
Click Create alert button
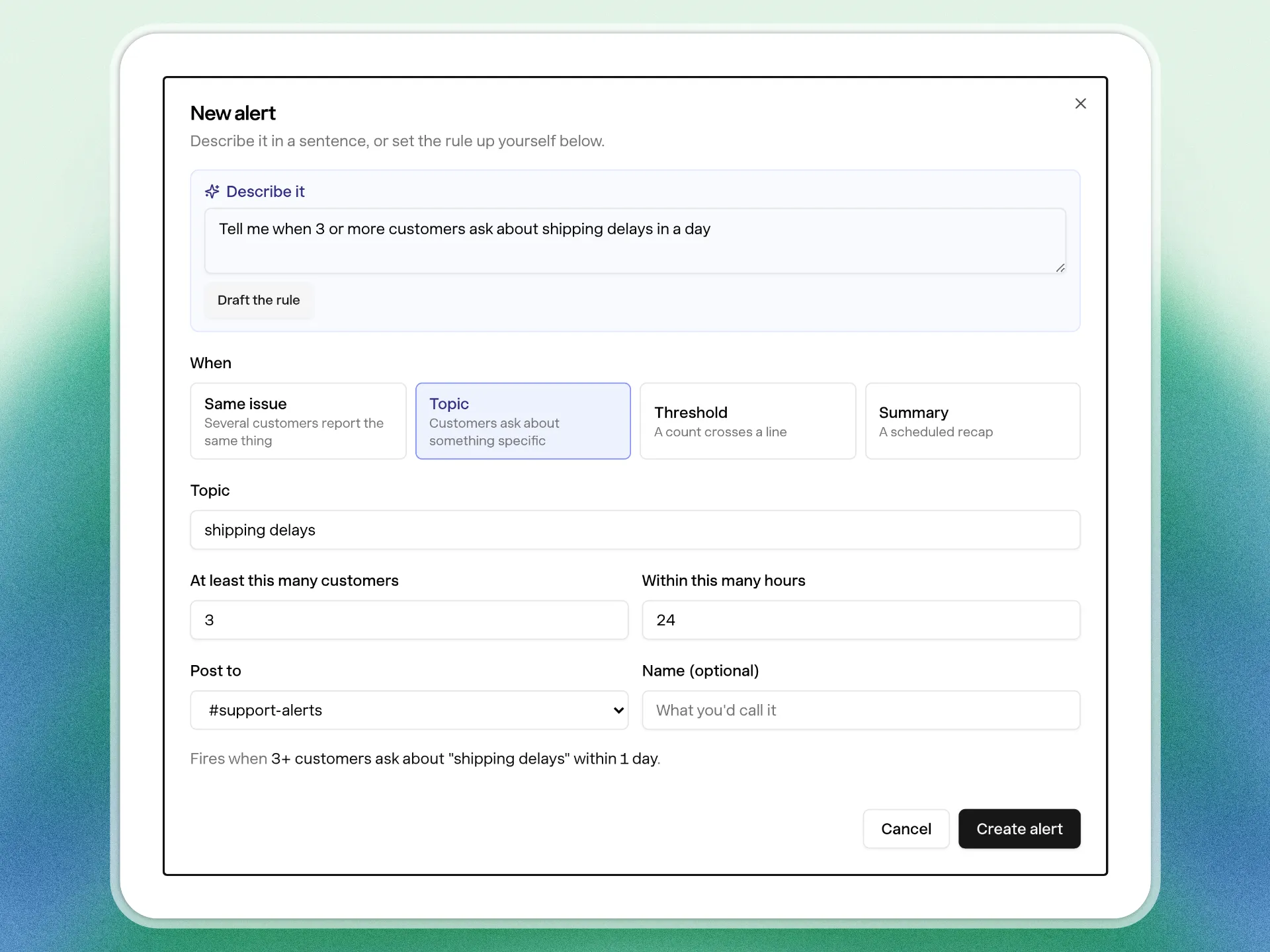[1019, 829]
